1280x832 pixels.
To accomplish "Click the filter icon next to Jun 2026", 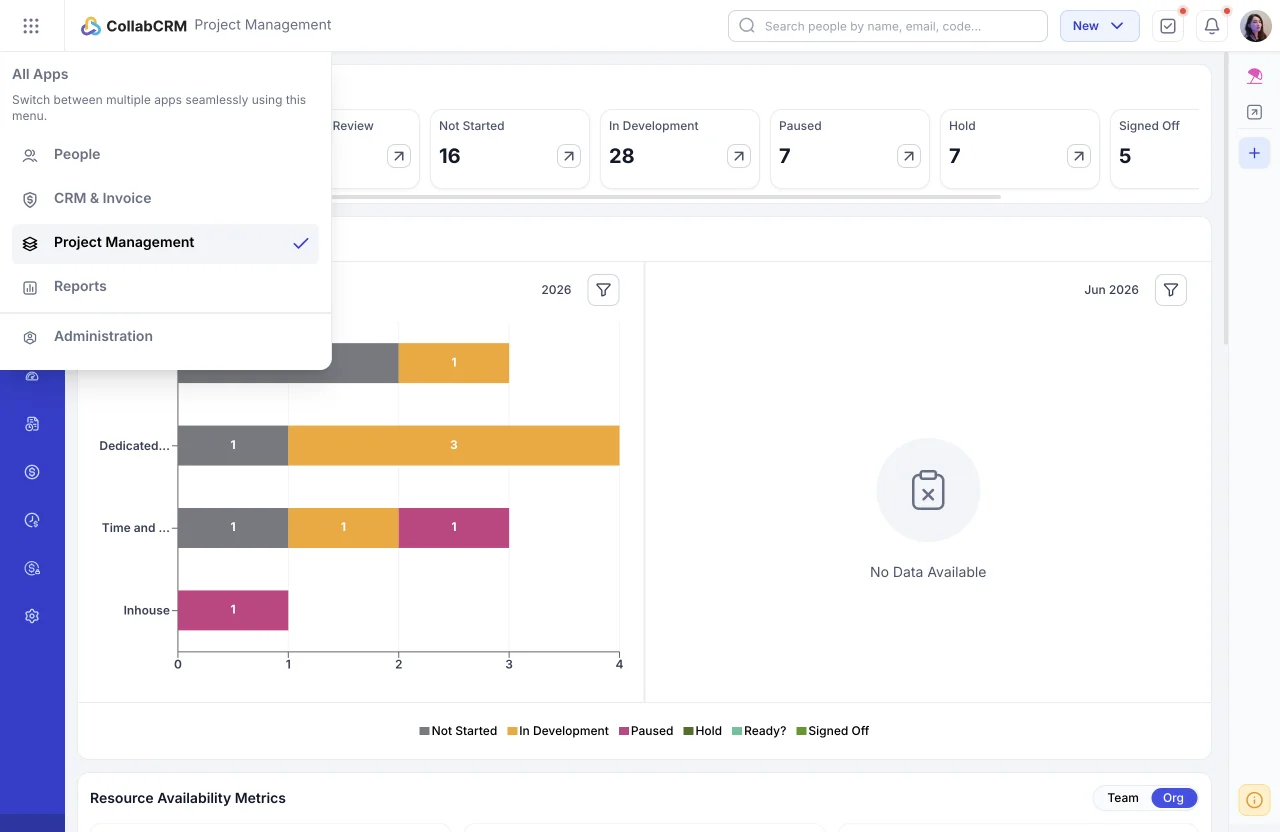I will [1171, 290].
